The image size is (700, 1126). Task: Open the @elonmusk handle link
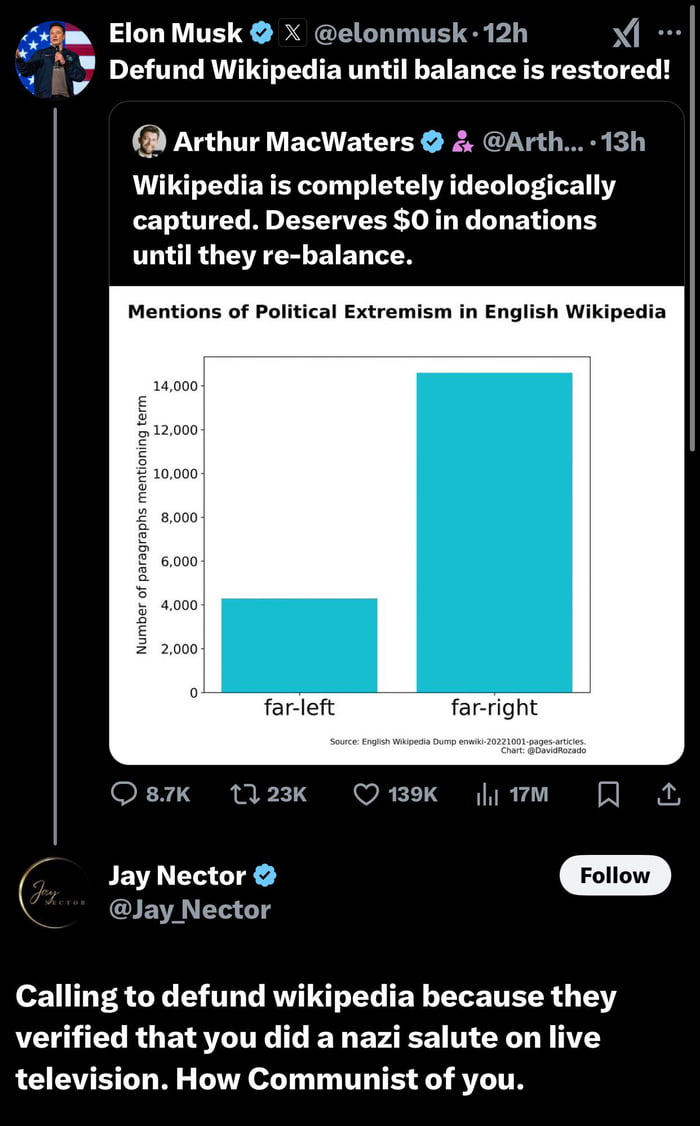point(390,33)
